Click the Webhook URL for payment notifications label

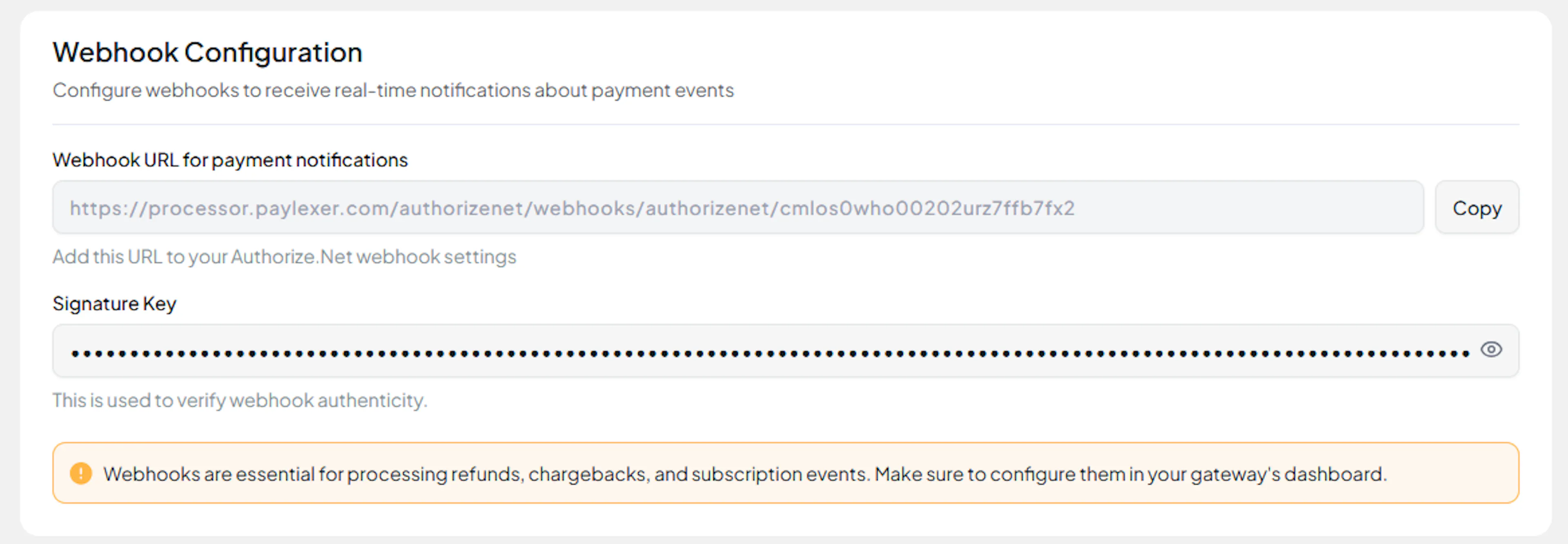[230, 160]
